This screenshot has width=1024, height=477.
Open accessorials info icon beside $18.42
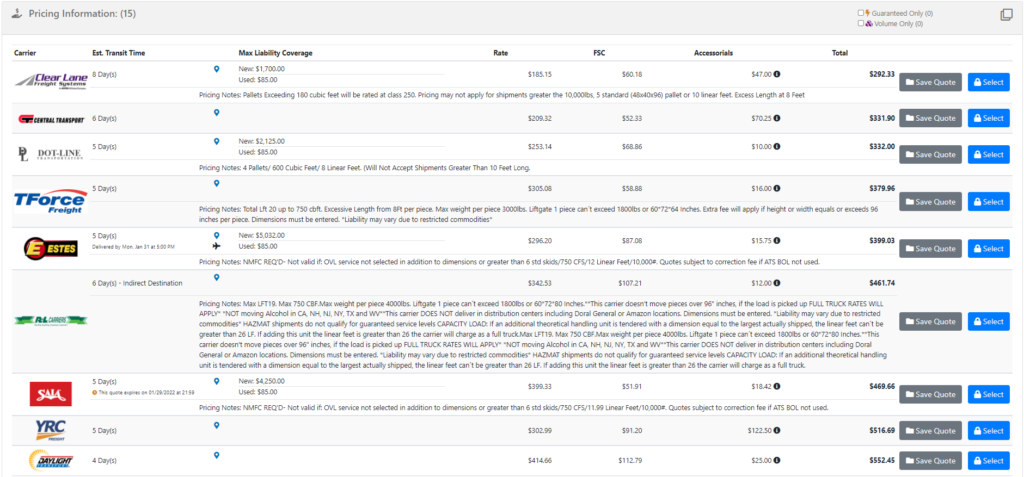pyautogui.click(x=777, y=387)
